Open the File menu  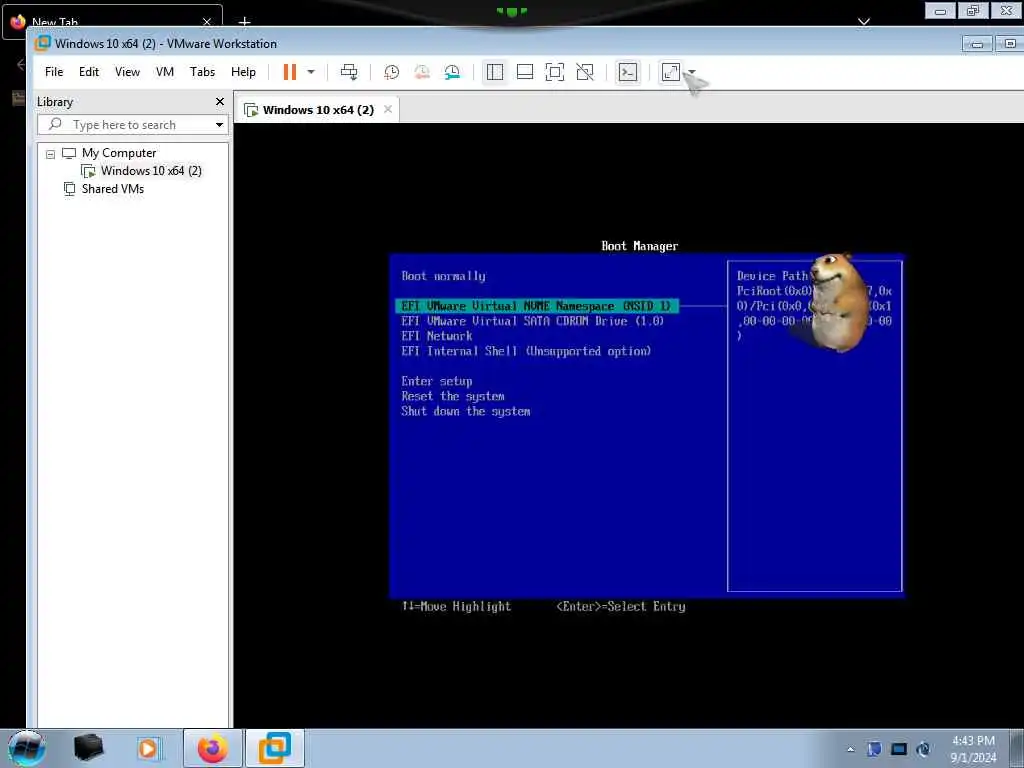54,72
